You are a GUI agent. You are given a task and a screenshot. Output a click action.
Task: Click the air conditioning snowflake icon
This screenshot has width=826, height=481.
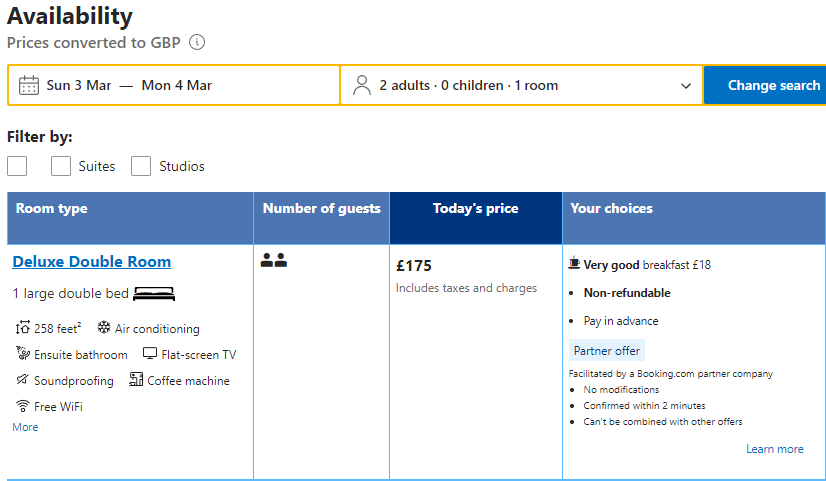tap(104, 328)
